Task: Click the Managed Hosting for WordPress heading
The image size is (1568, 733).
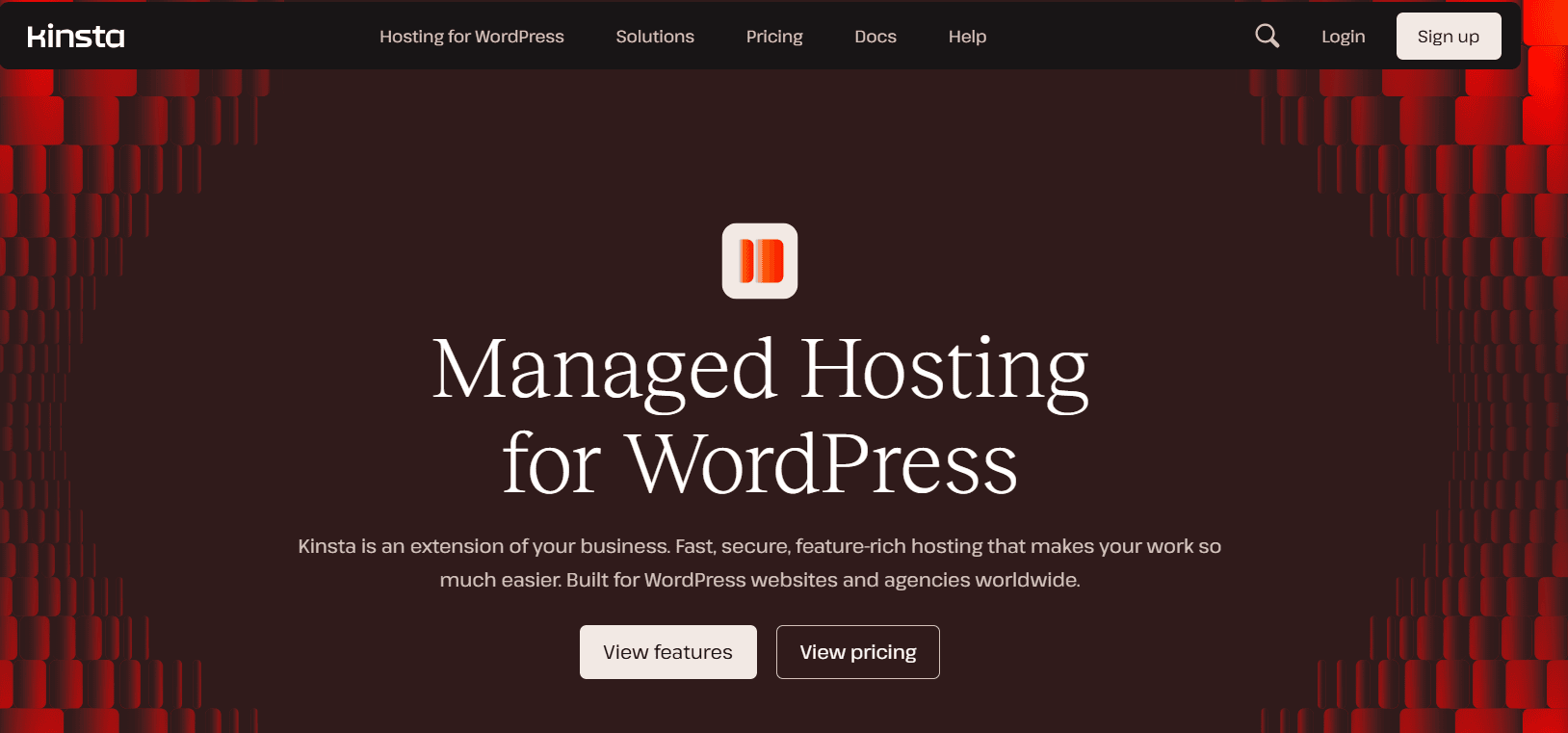Action: (760, 415)
